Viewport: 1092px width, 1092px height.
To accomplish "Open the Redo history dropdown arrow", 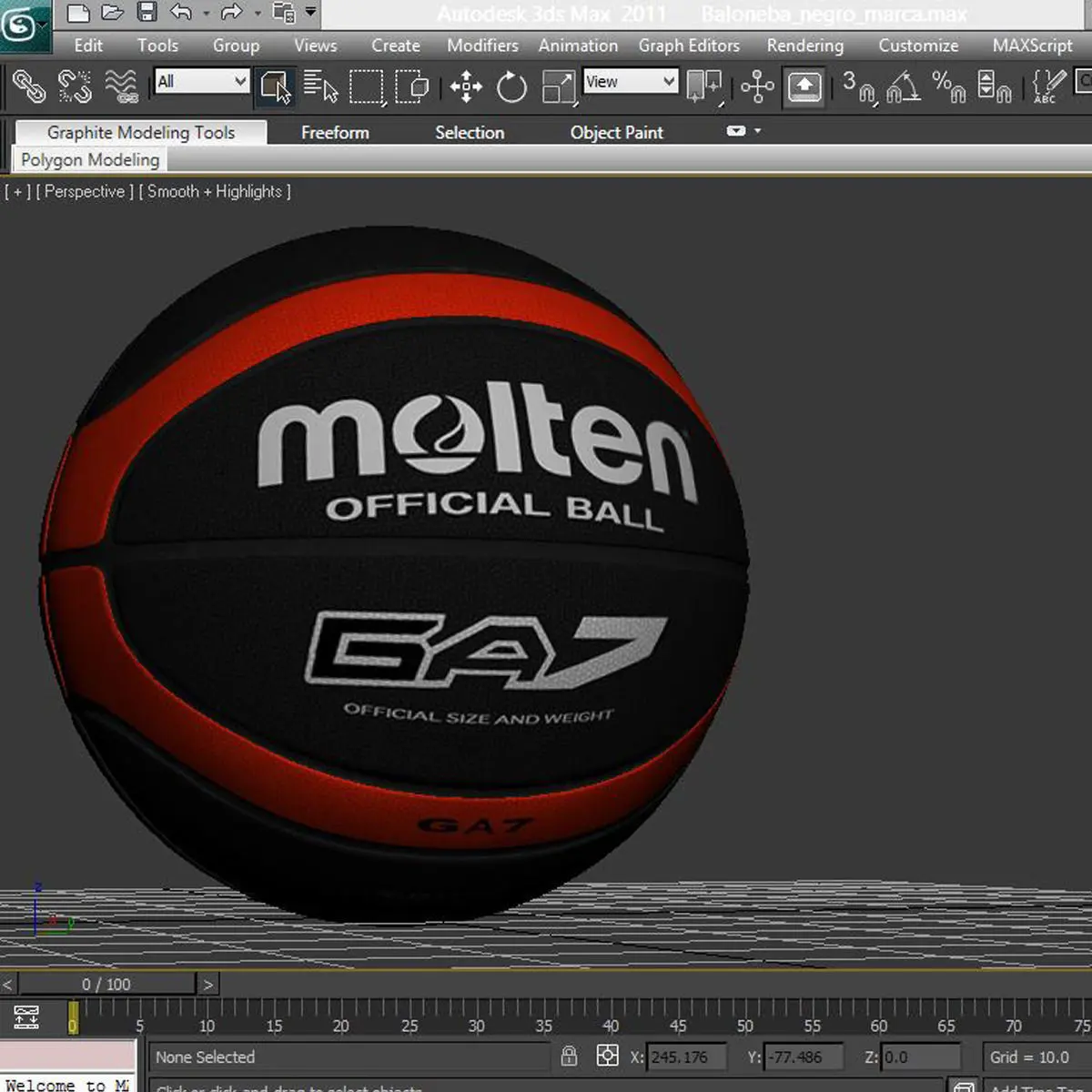I will click(258, 14).
